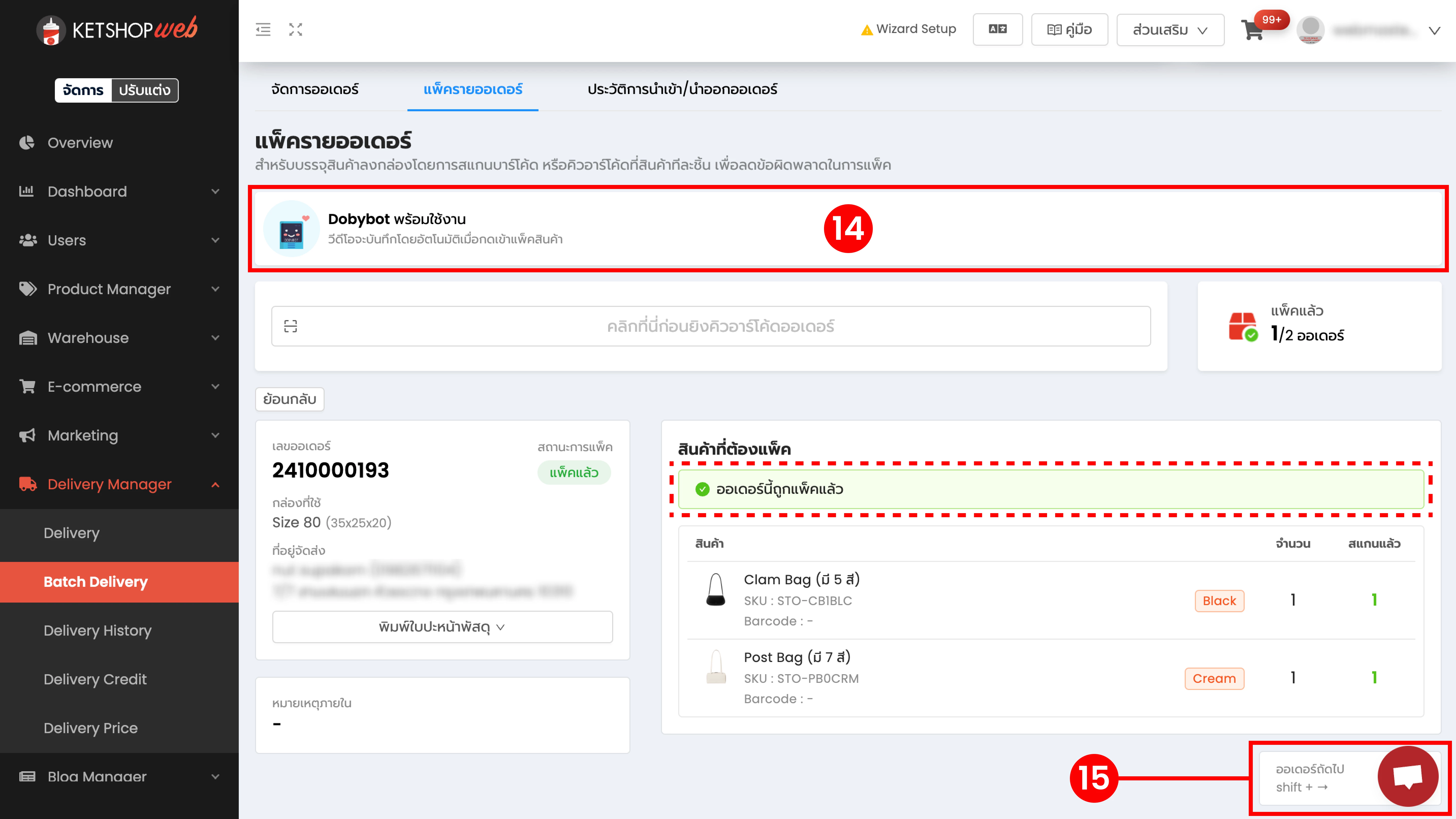Expand the ส่วนเสริม add-ons dropdown
Screen dimensions: 1456x819
(1170, 29)
